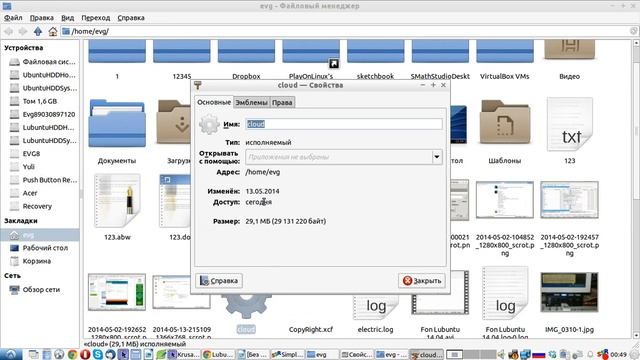Image resolution: width=640 pixels, height=360 pixels.
Task: Launch Skype from the taskbar
Action: click(x=98, y=354)
